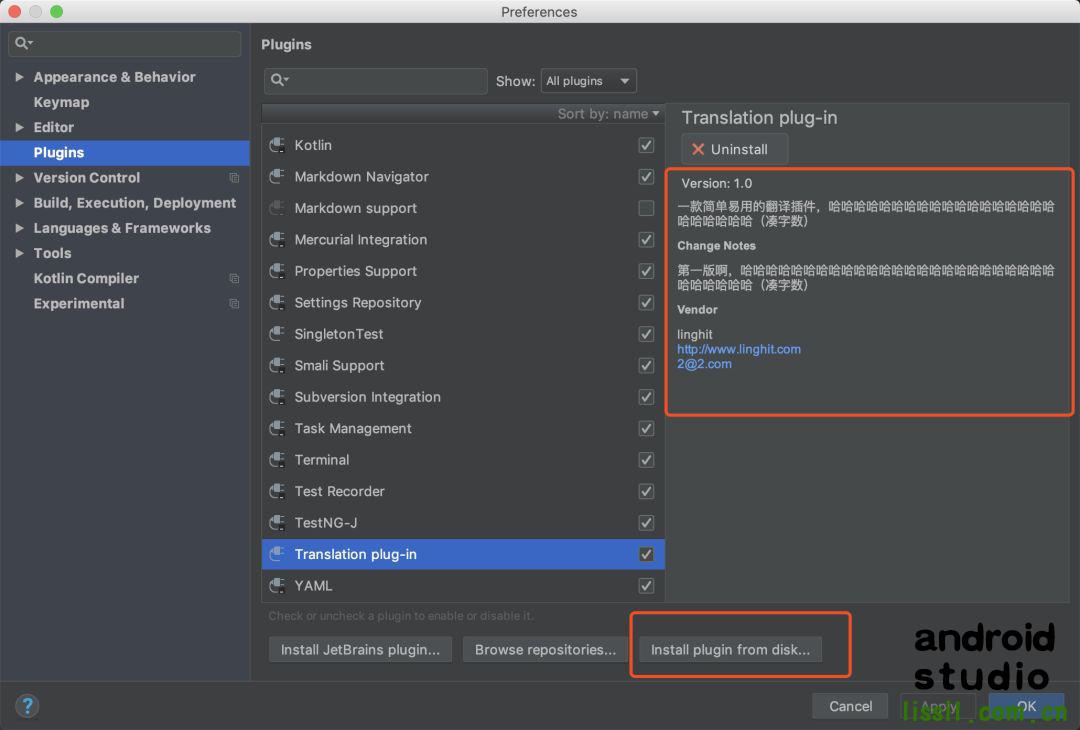Toggle the SingletonTest plugin checkbox

pyautogui.click(x=646, y=334)
